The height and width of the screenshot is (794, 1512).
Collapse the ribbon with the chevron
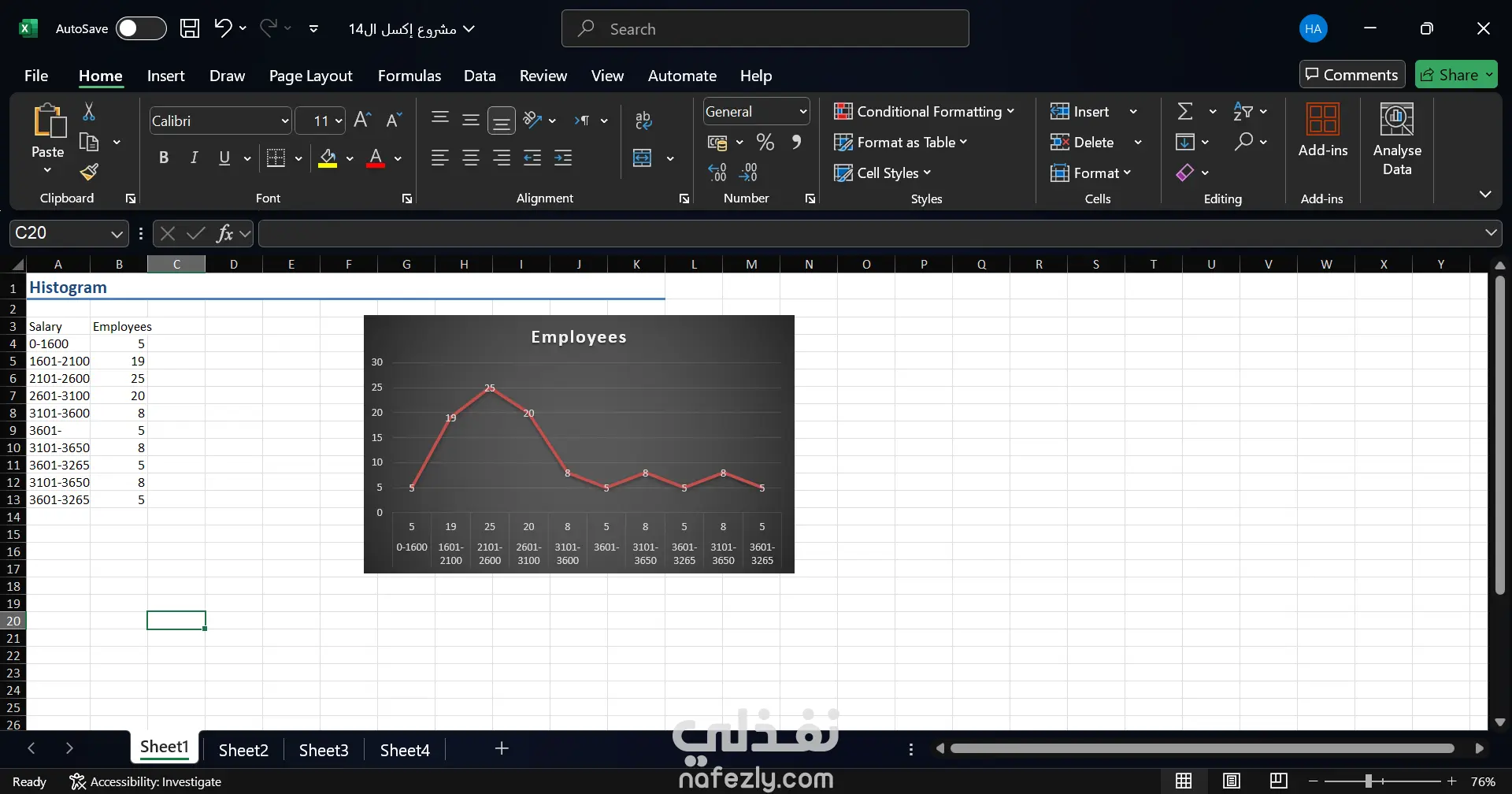coord(1485,194)
